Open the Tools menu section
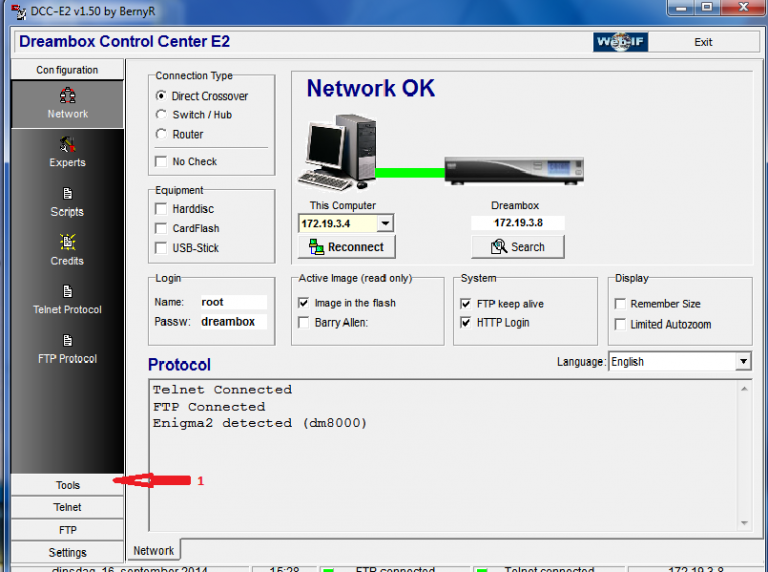Screen dimensions: 768x572 (68, 485)
